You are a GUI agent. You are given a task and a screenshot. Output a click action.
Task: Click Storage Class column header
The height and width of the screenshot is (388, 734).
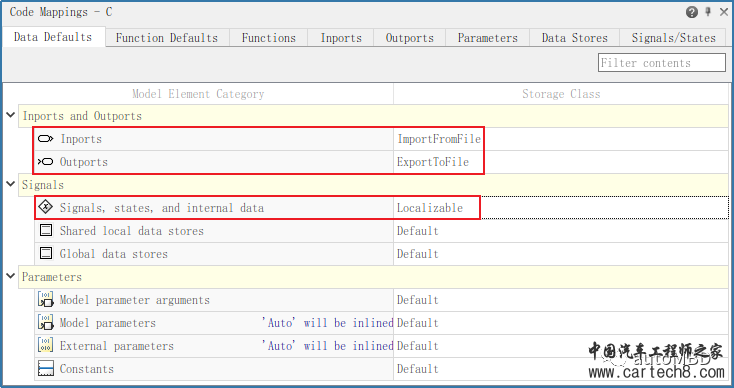pyautogui.click(x=561, y=94)
